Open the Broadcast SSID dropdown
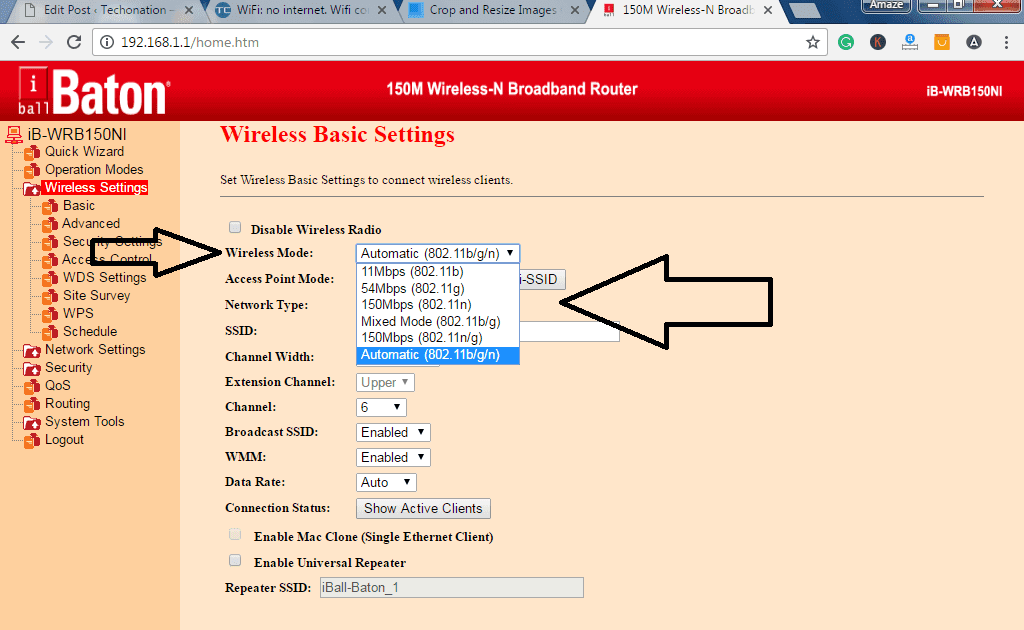This screenshot has width=1024, height=630. 393,432
